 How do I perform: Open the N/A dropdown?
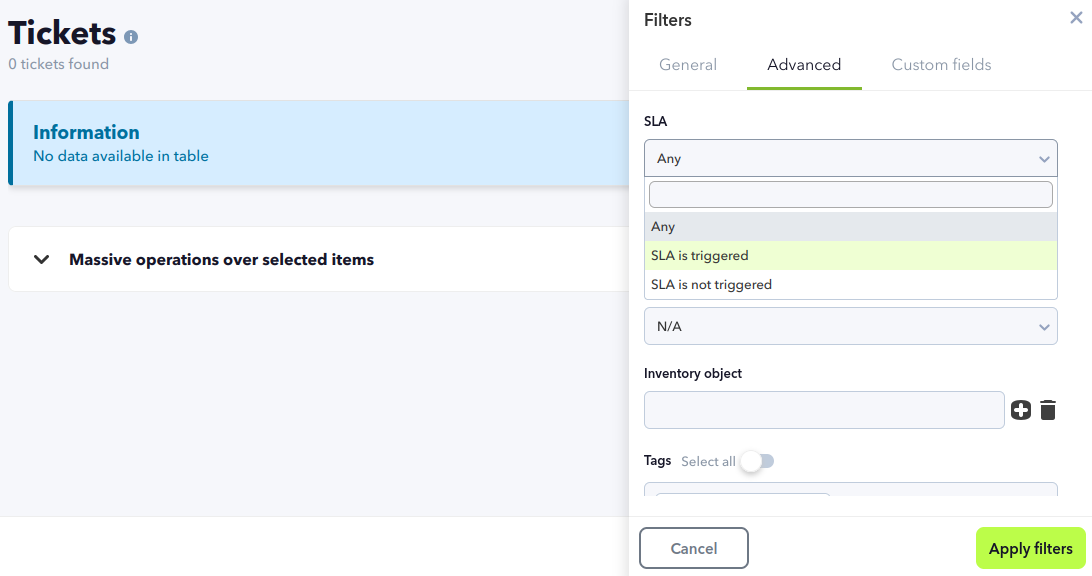(x=850, y=326)
